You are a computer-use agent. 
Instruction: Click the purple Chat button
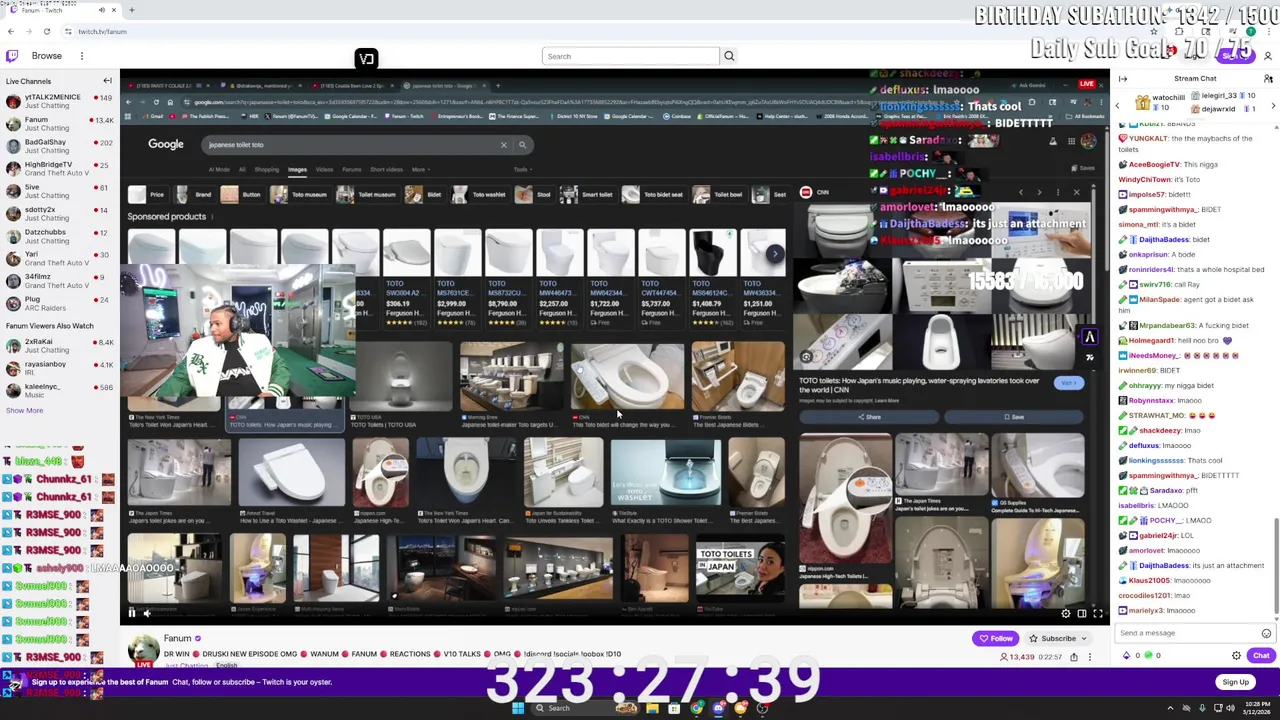(x=1260, y=656)
